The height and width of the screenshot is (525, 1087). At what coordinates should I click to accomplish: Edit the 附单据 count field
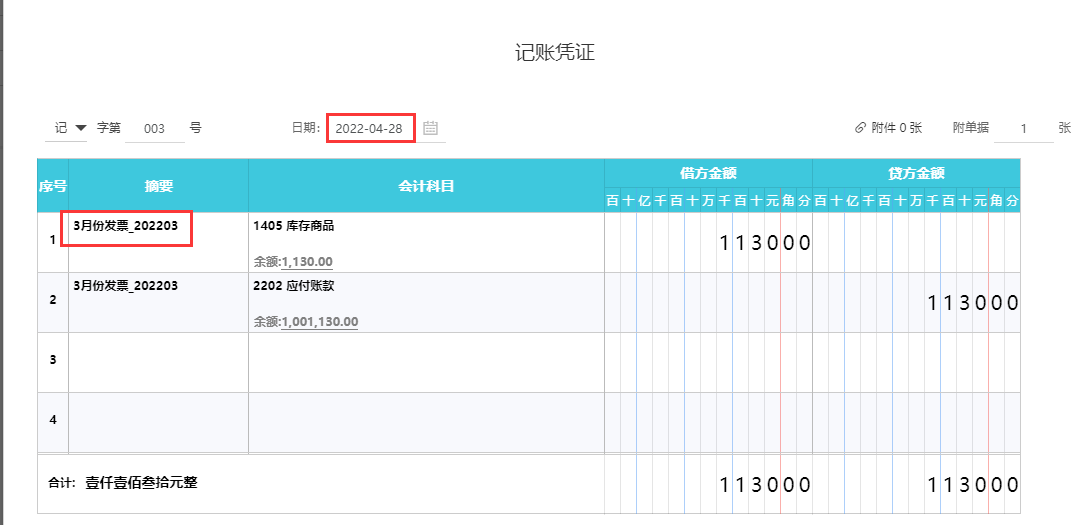point(1023,129)
